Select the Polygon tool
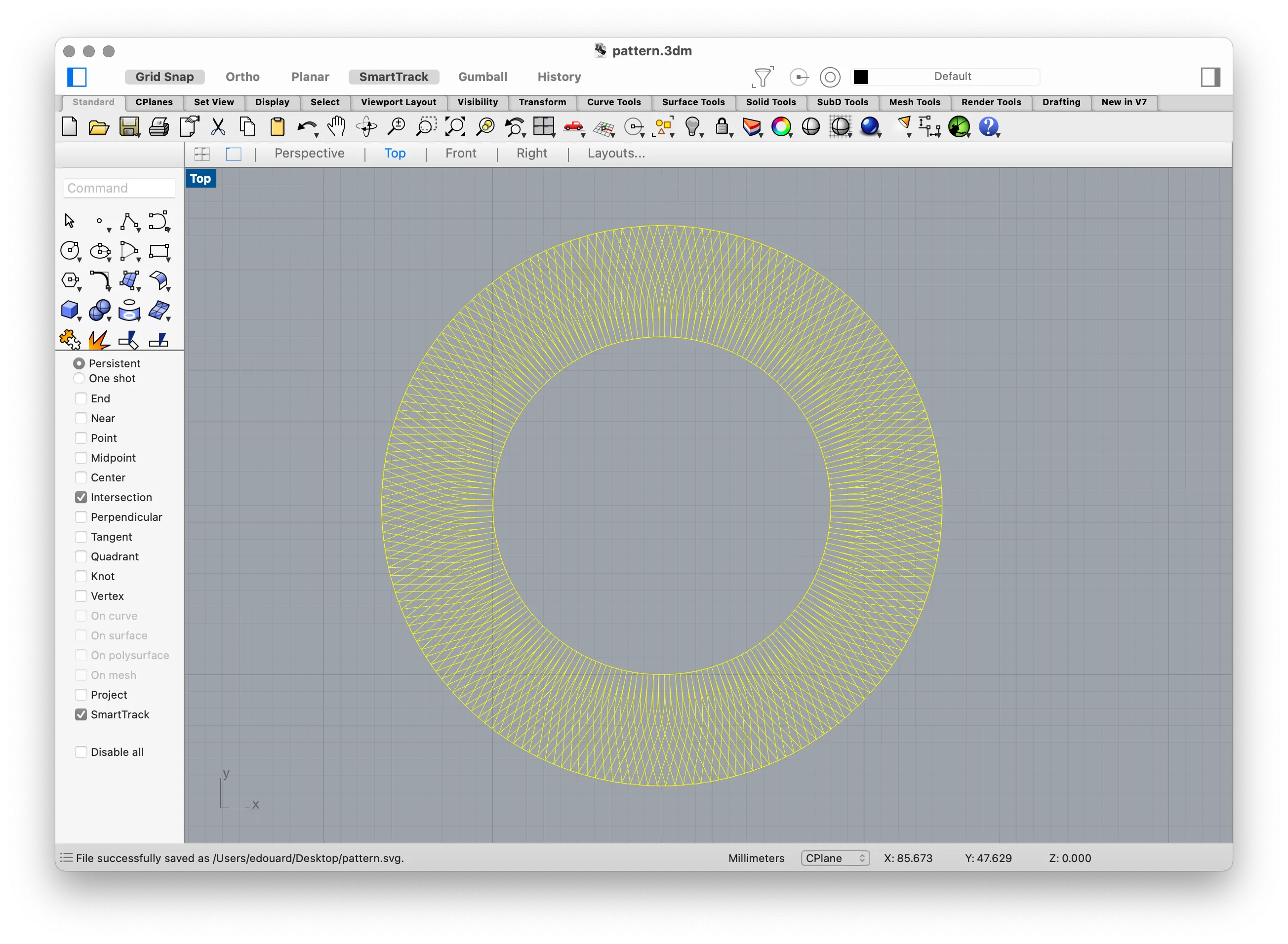The height and width of the screenshot is (944, 1288). pos(70,280)
